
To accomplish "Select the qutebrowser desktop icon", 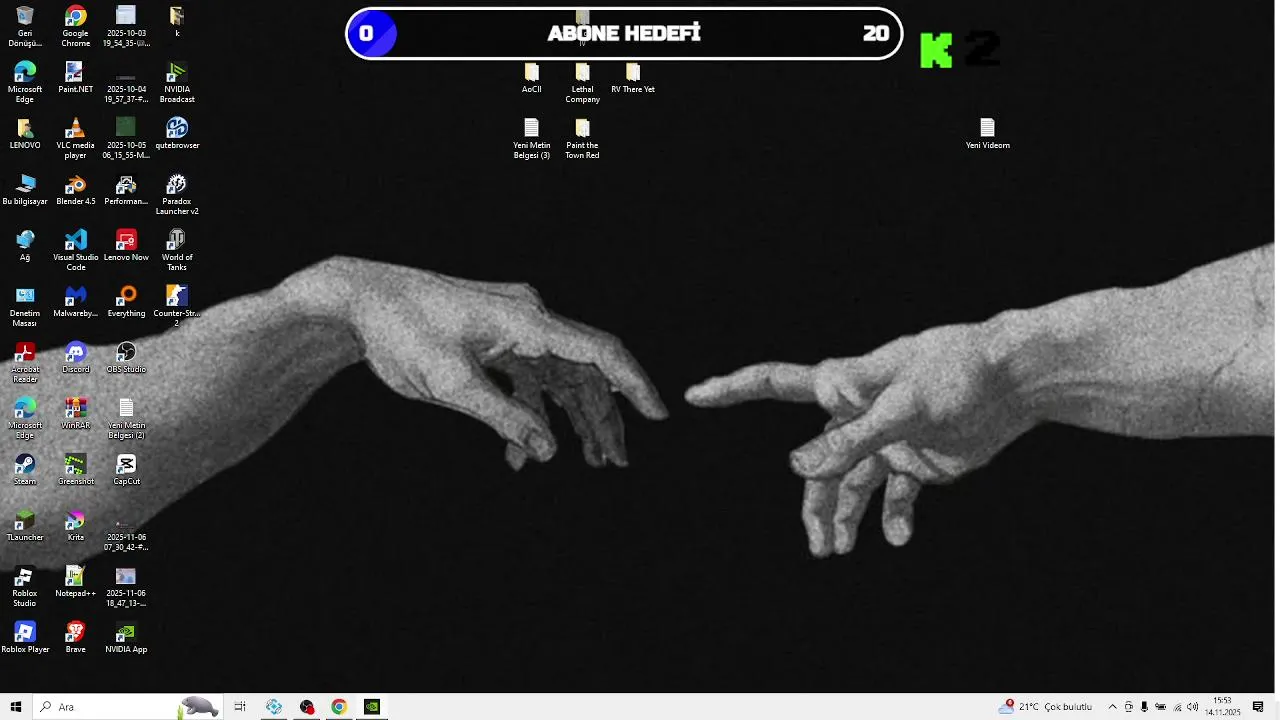I will (x=177, y=134).
